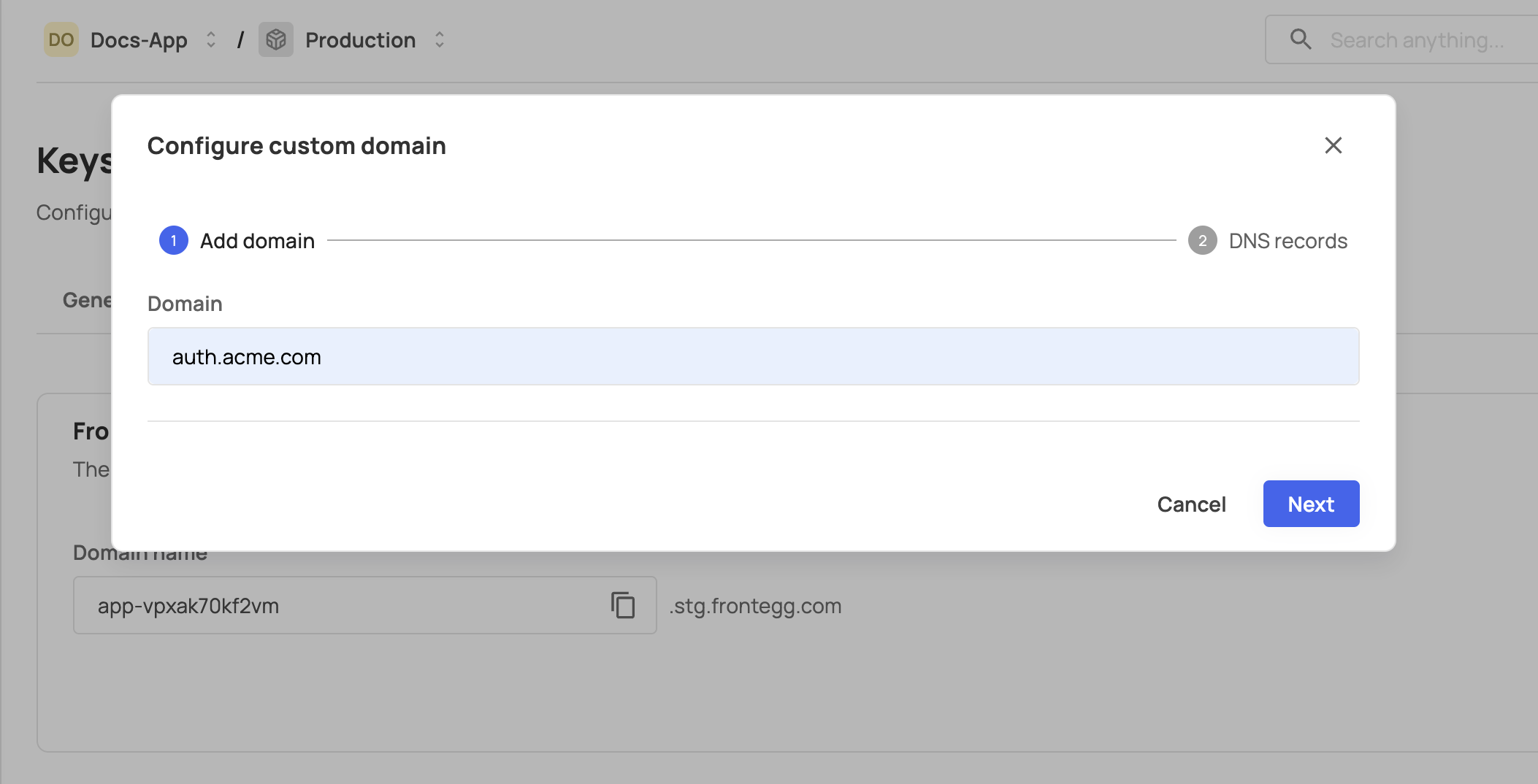Switch to the partially hidden General tab

click(x=87, y=300)
